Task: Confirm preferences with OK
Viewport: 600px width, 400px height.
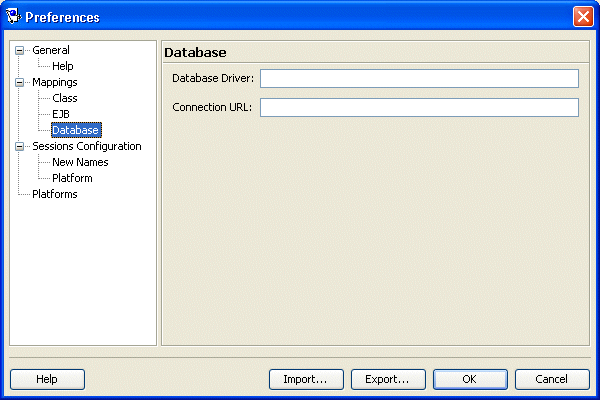Action: click(x=470, y=379)
